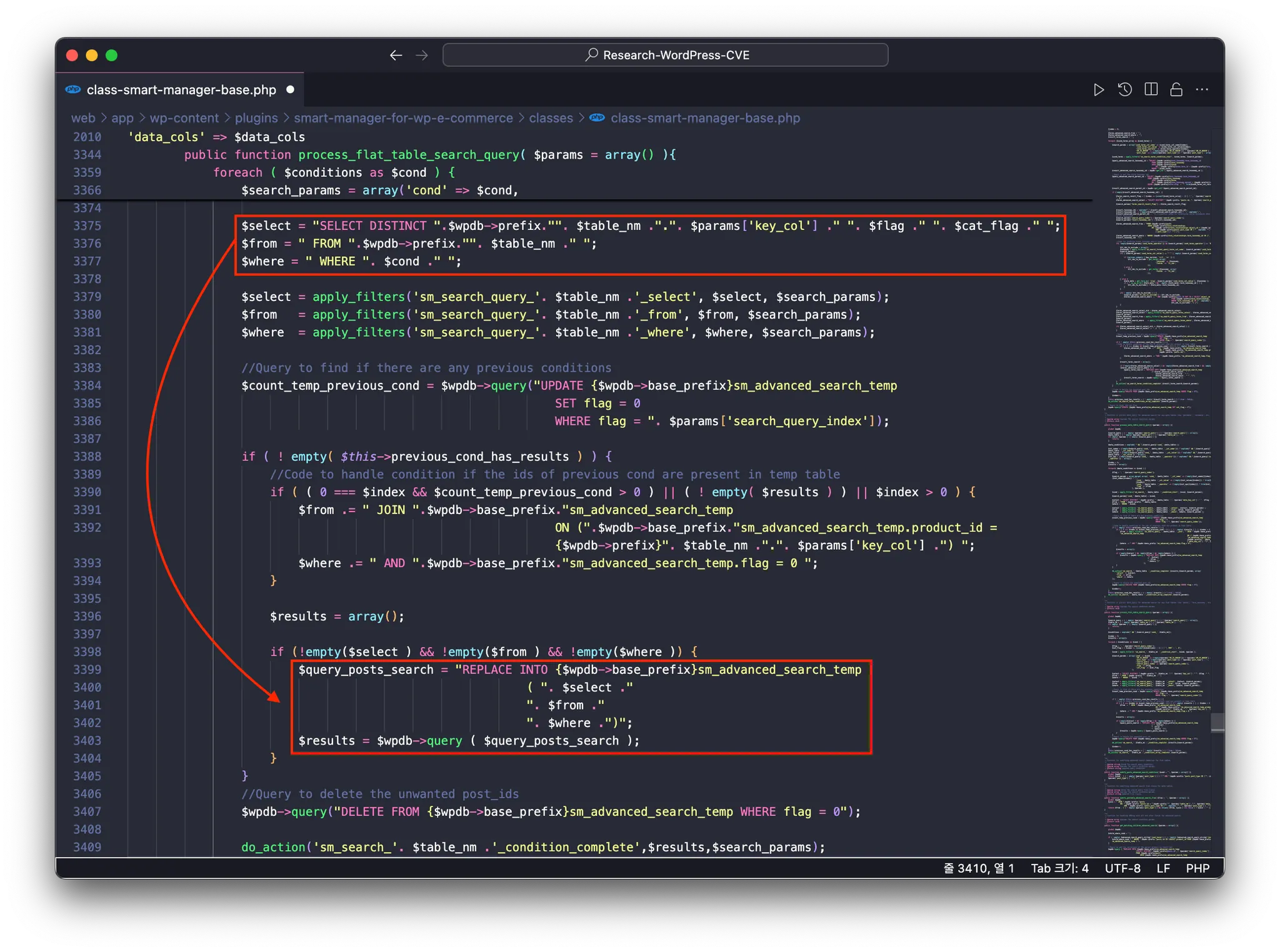Go forward with the right arrow
The image size is (1280, 952).
coord(422,56)
